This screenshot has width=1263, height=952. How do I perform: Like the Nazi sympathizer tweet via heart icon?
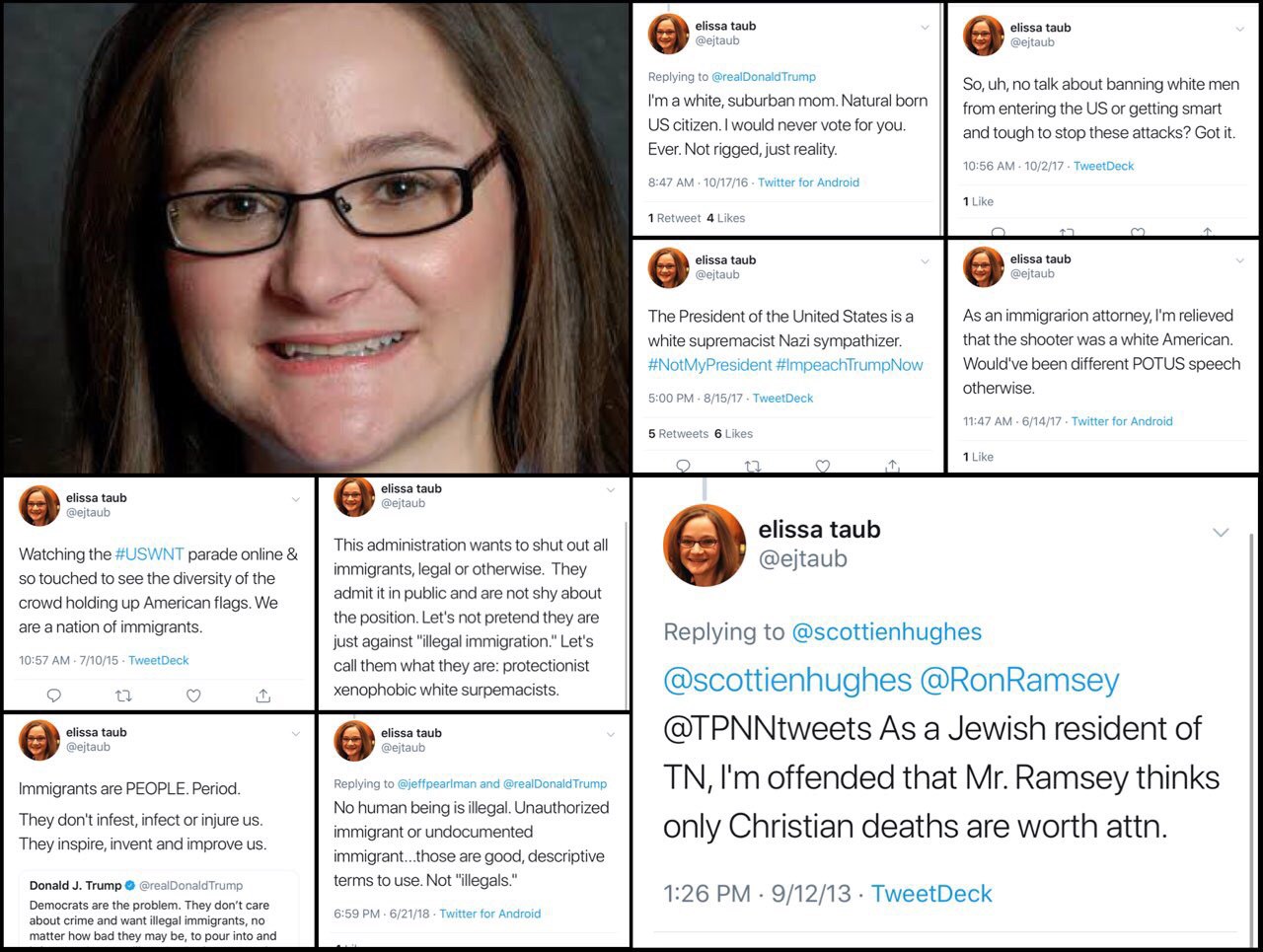823,466
